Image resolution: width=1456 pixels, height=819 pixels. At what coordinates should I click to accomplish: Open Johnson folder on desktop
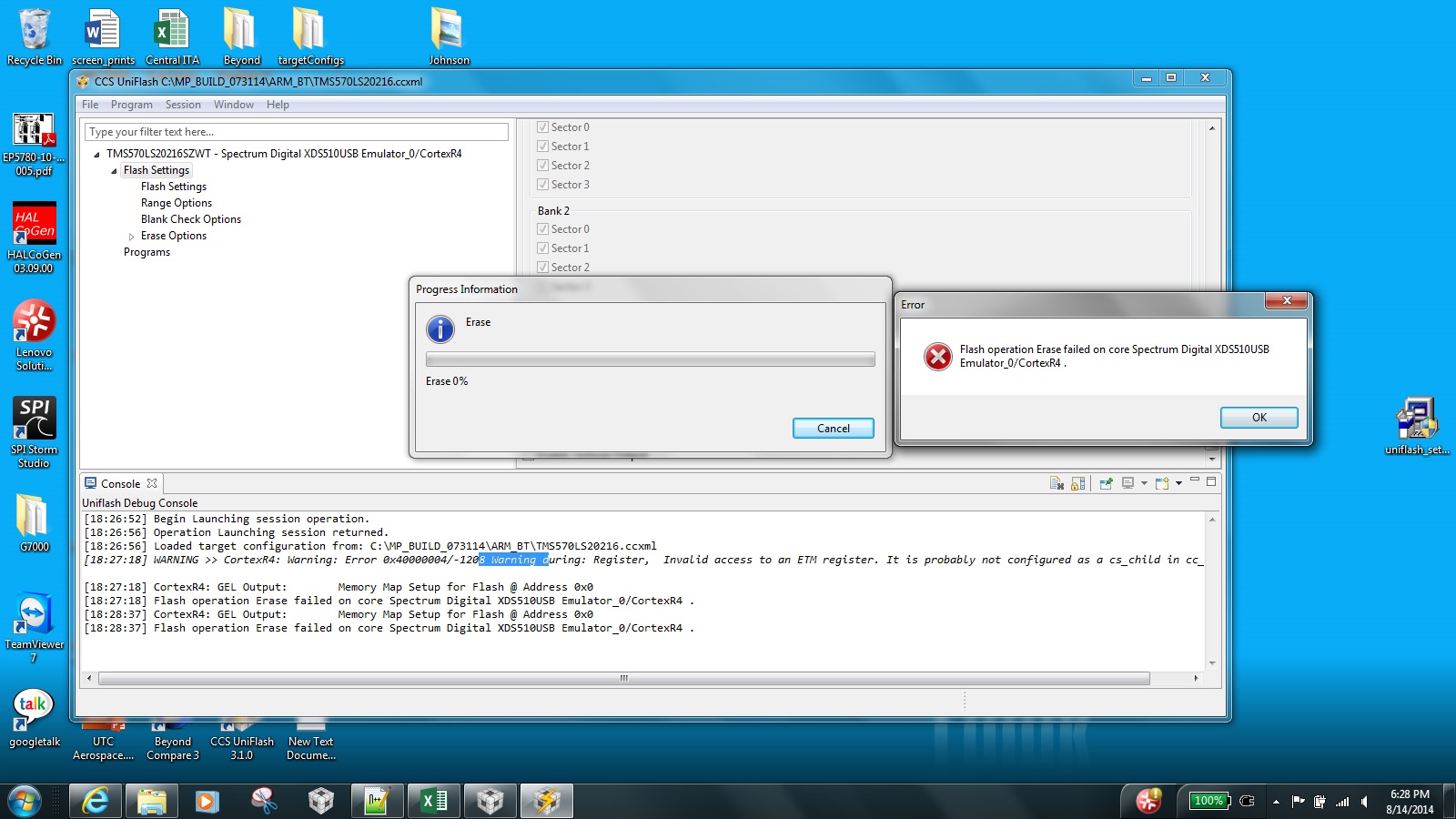(449, 36)
